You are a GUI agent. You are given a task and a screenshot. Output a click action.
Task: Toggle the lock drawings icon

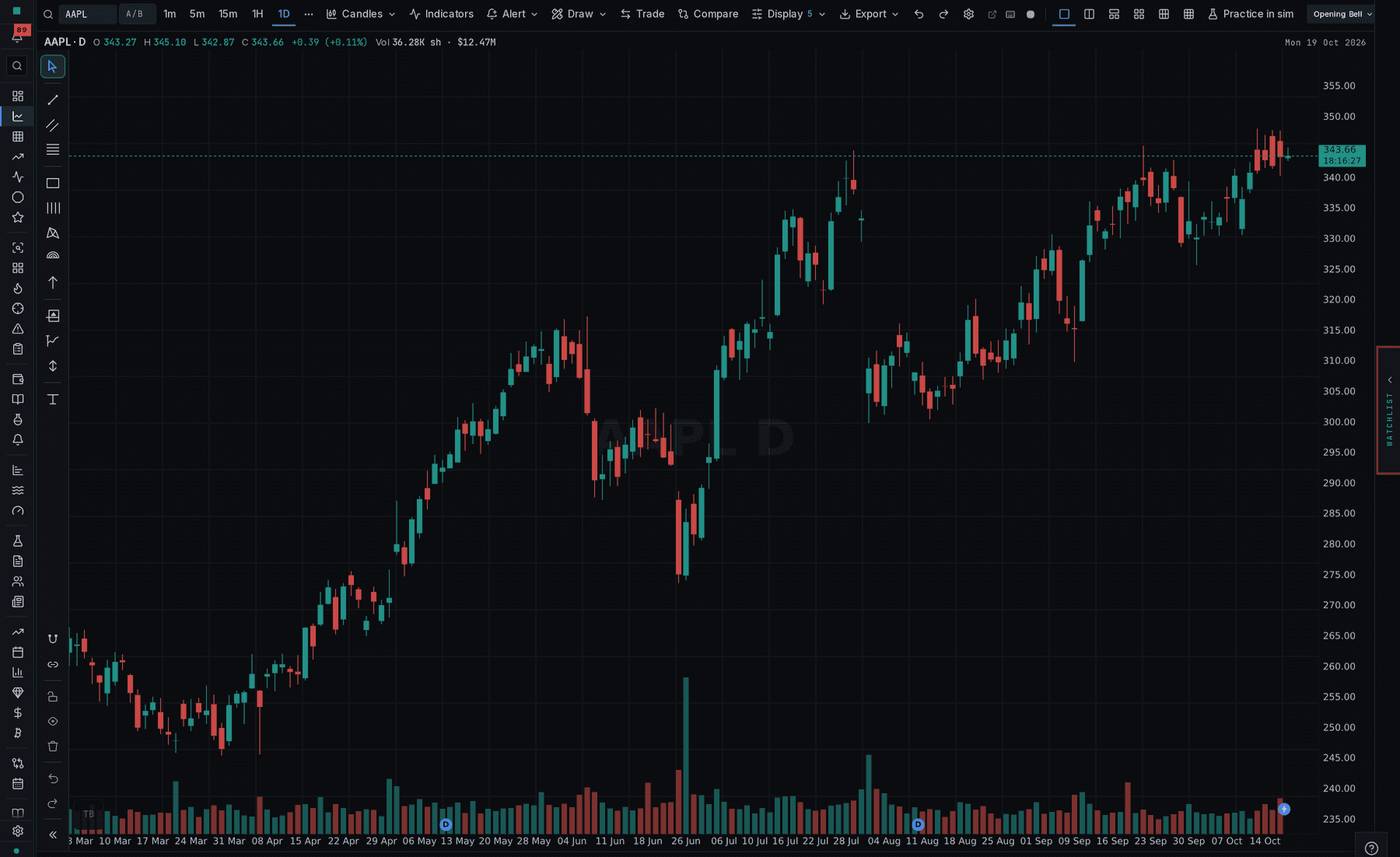(53, 696)
